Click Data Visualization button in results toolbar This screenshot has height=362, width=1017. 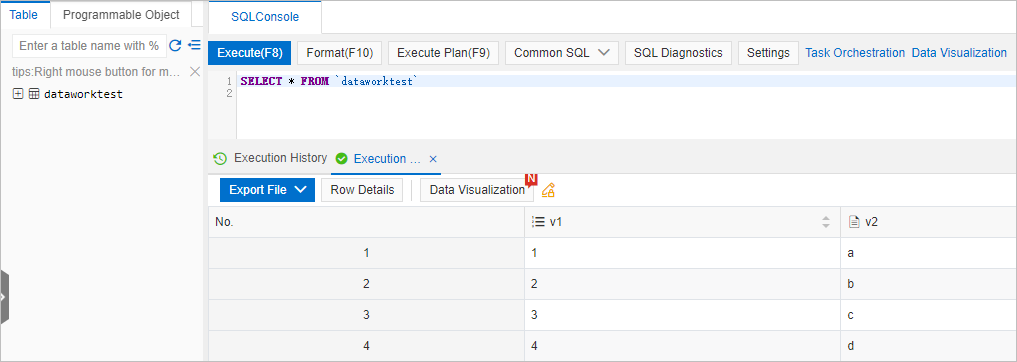(x=477, y=190)
